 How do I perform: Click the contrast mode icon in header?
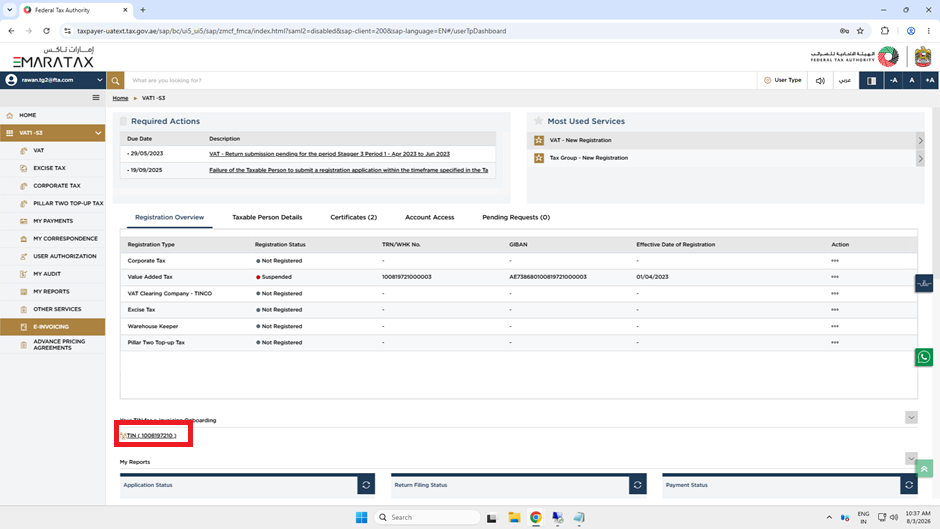click(871, 80)
